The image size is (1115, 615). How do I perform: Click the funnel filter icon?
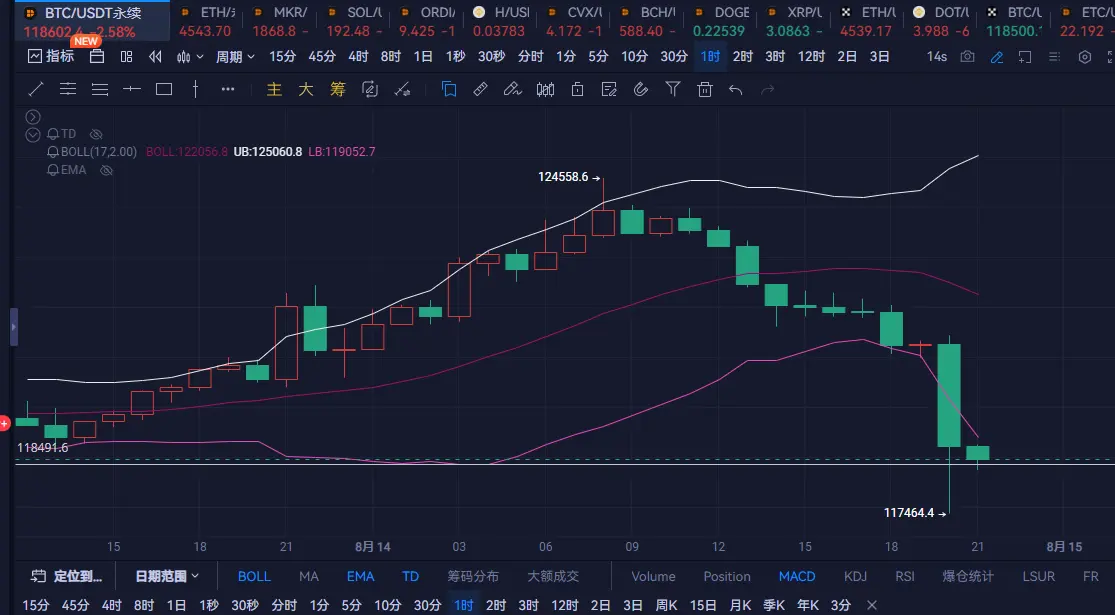coord(673,89)
